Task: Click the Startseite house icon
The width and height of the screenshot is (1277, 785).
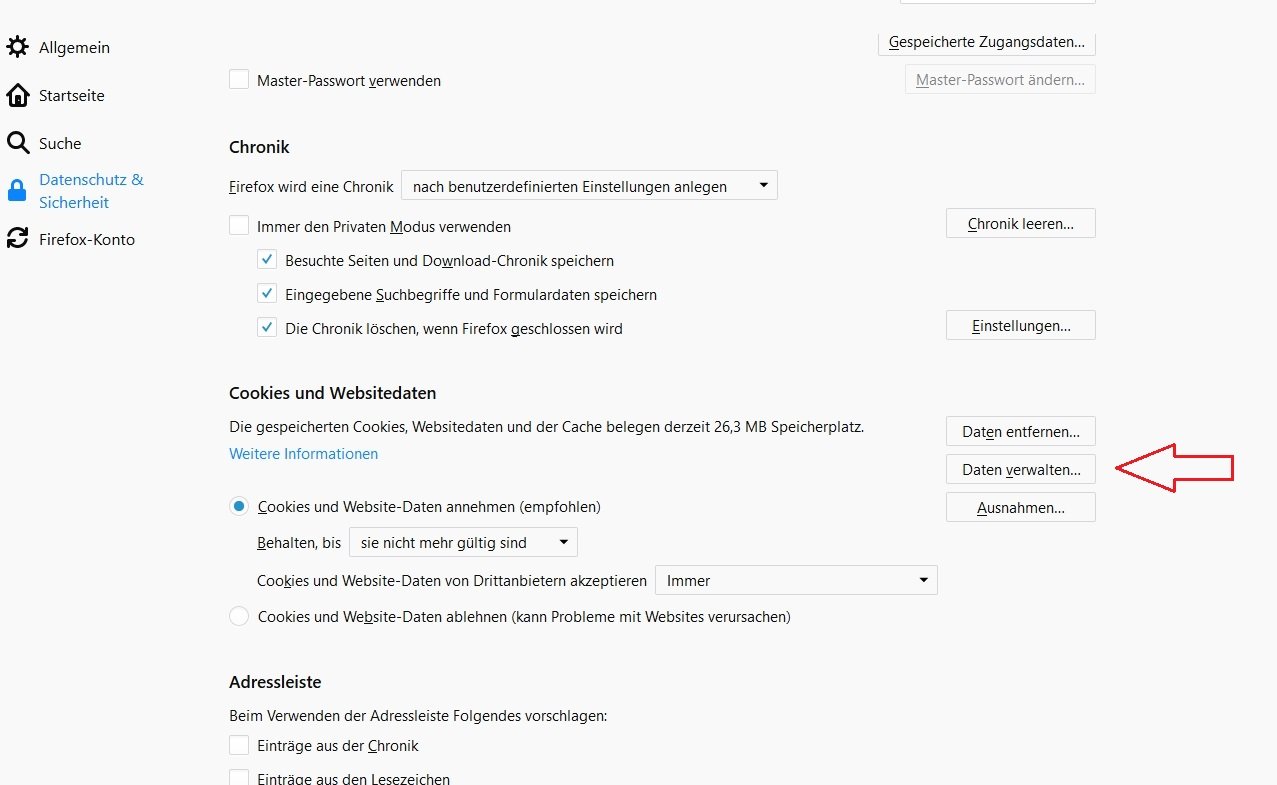Action: coord(17,96)
